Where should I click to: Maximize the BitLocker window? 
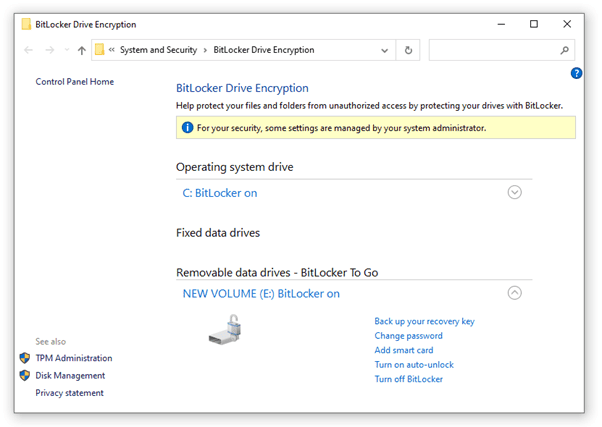coord(534,24)
